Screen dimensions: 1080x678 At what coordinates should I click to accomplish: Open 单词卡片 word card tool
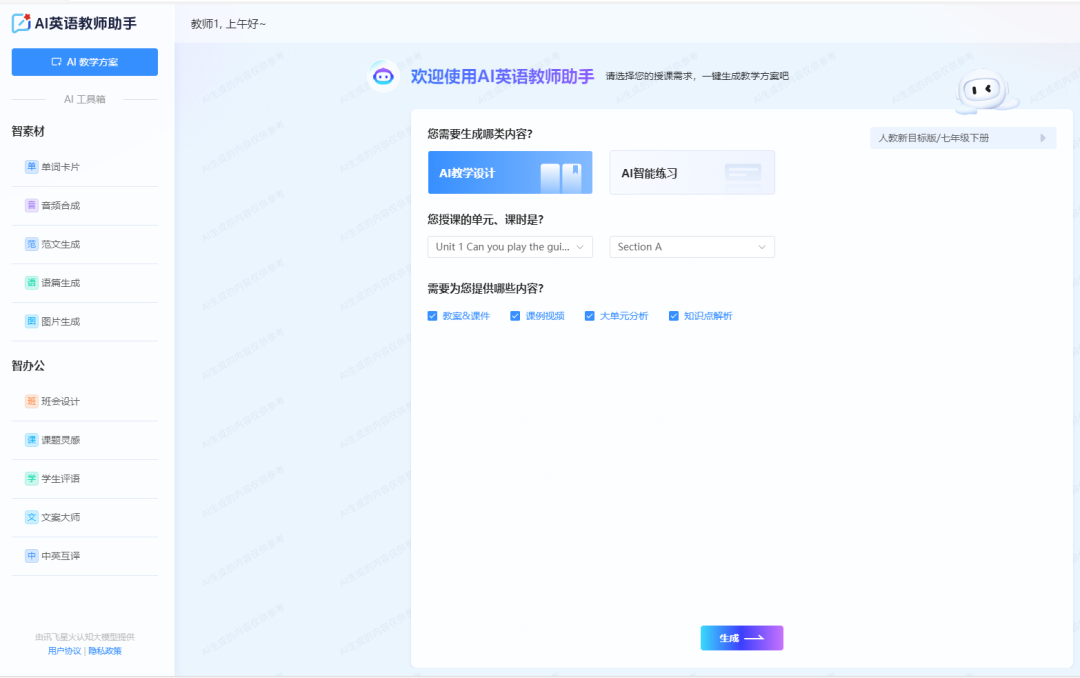click(x=60, y=167)
